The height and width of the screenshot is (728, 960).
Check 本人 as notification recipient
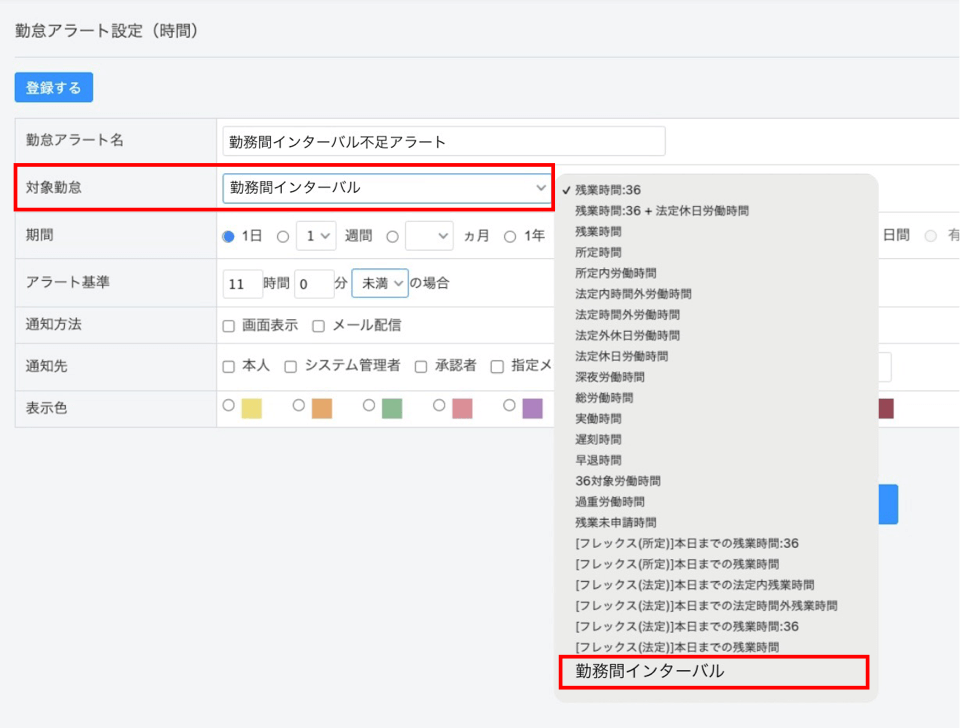pyautogui.click(x=228, y=367)
